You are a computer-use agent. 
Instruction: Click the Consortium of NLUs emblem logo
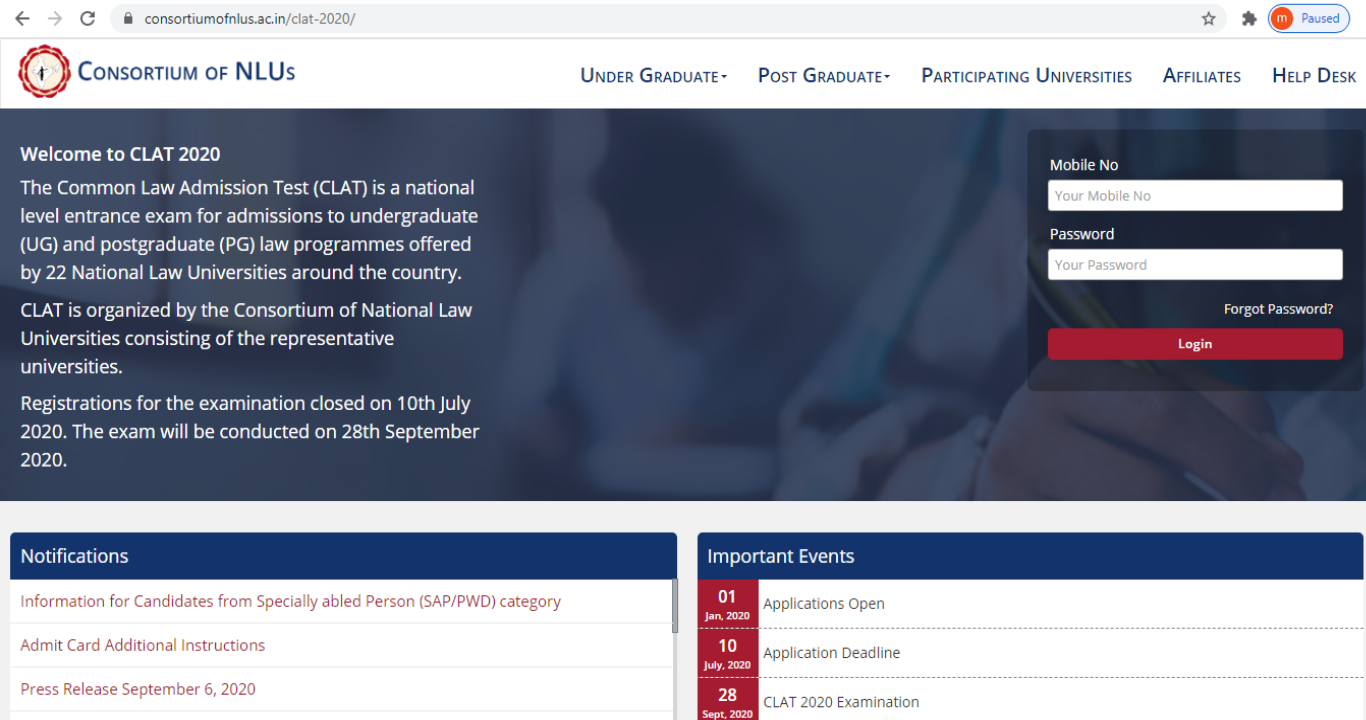[x=44, y=72]
